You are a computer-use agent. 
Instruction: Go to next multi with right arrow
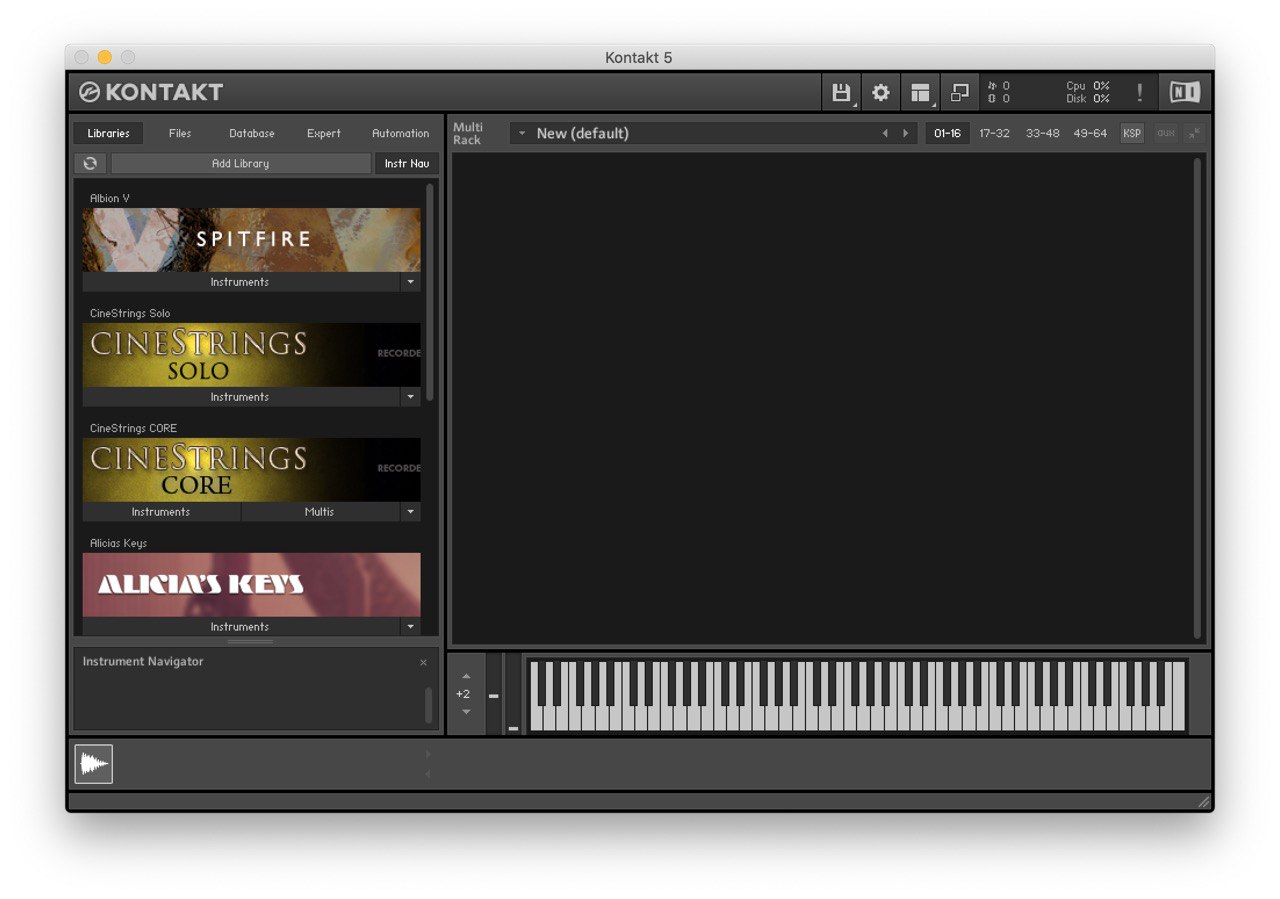(x=906, y=133)
